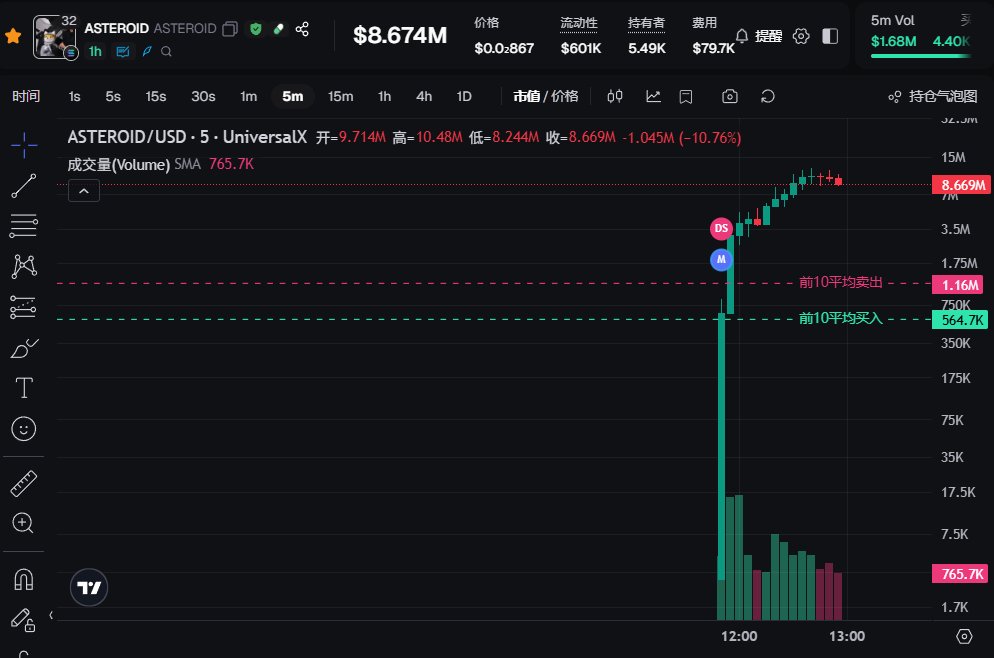This screenshot has height=658, width=994.
Task: Click the ASTEROID/USD symbol legend title
Action: 187,137
